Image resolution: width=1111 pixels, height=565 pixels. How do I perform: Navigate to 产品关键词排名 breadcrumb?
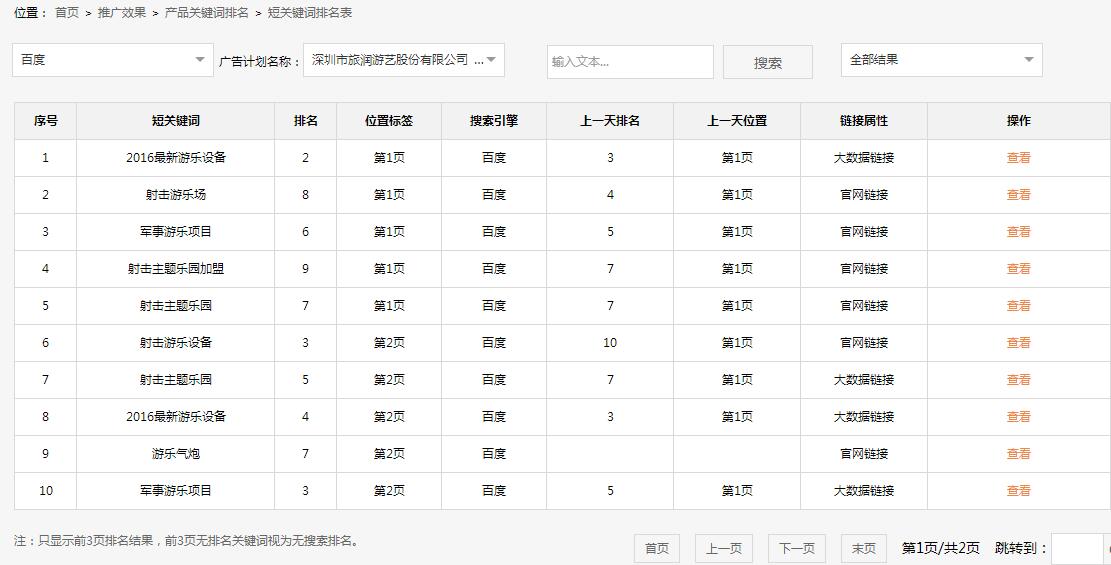coord(206,13)
